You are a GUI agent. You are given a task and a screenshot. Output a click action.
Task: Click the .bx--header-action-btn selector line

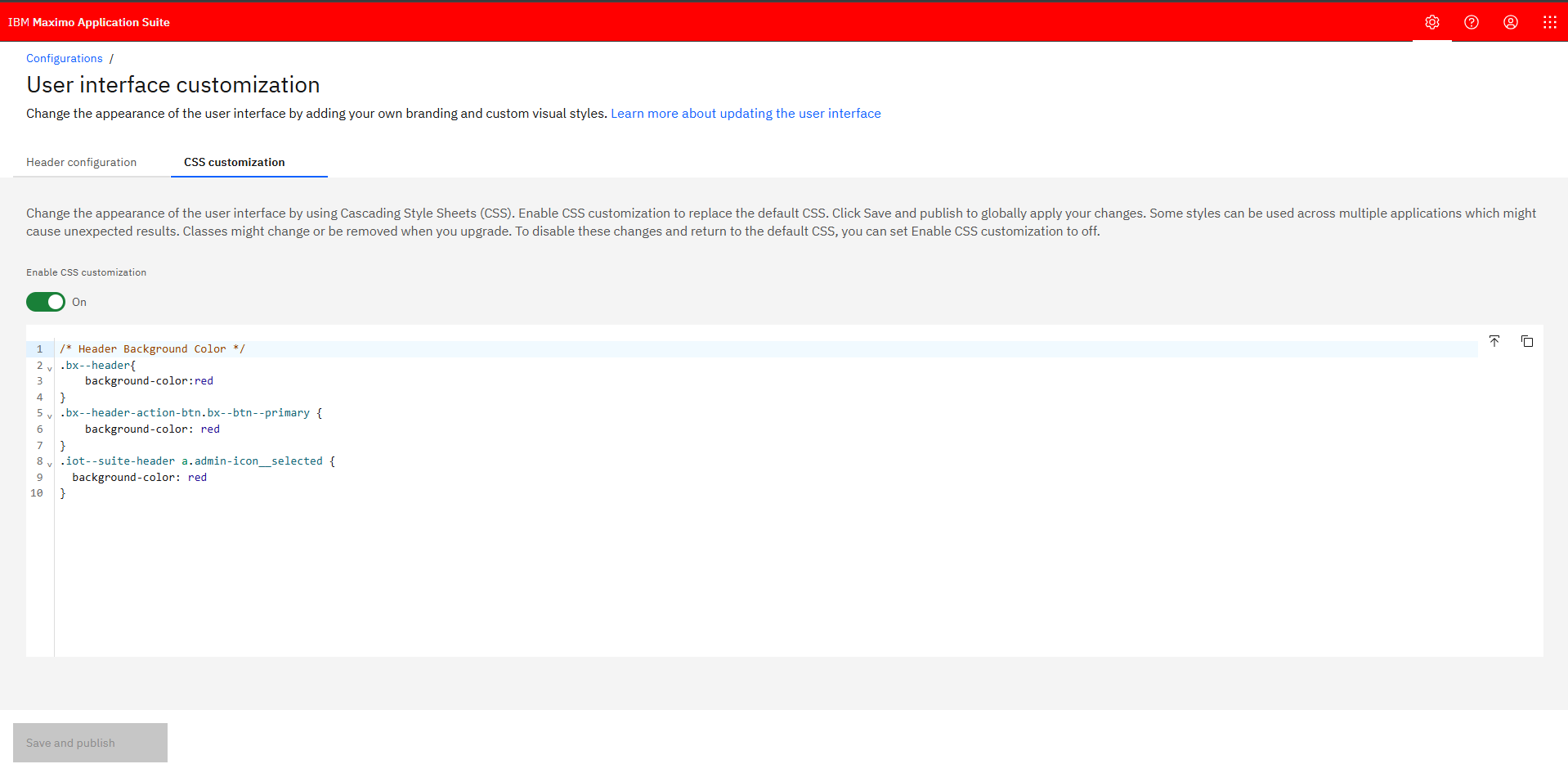pos(191,413)
